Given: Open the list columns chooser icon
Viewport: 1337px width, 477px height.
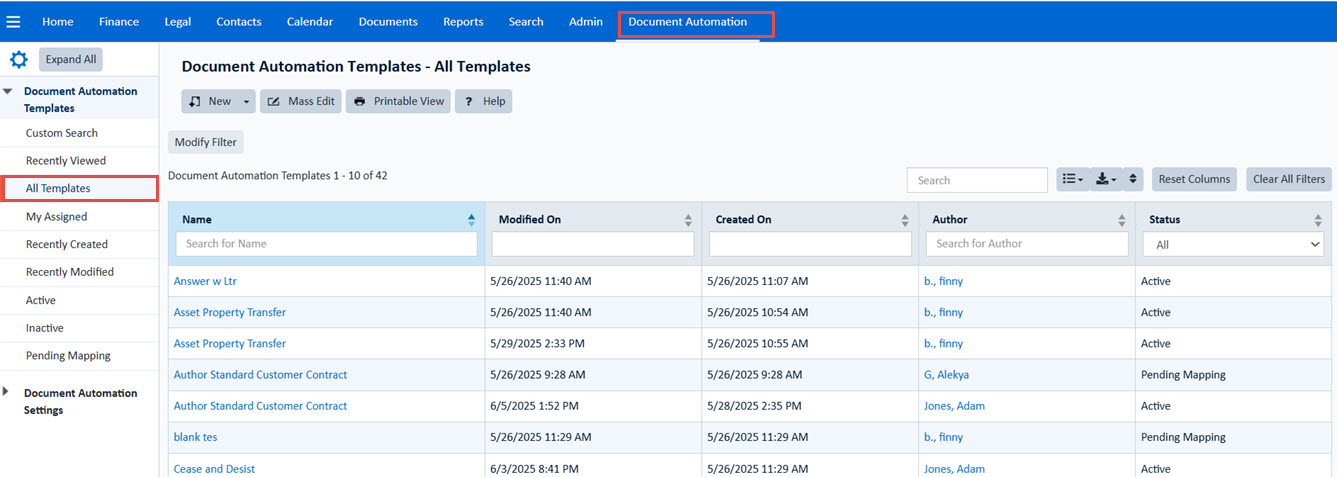Looking at the screenshot, I should click(1072, 179).
